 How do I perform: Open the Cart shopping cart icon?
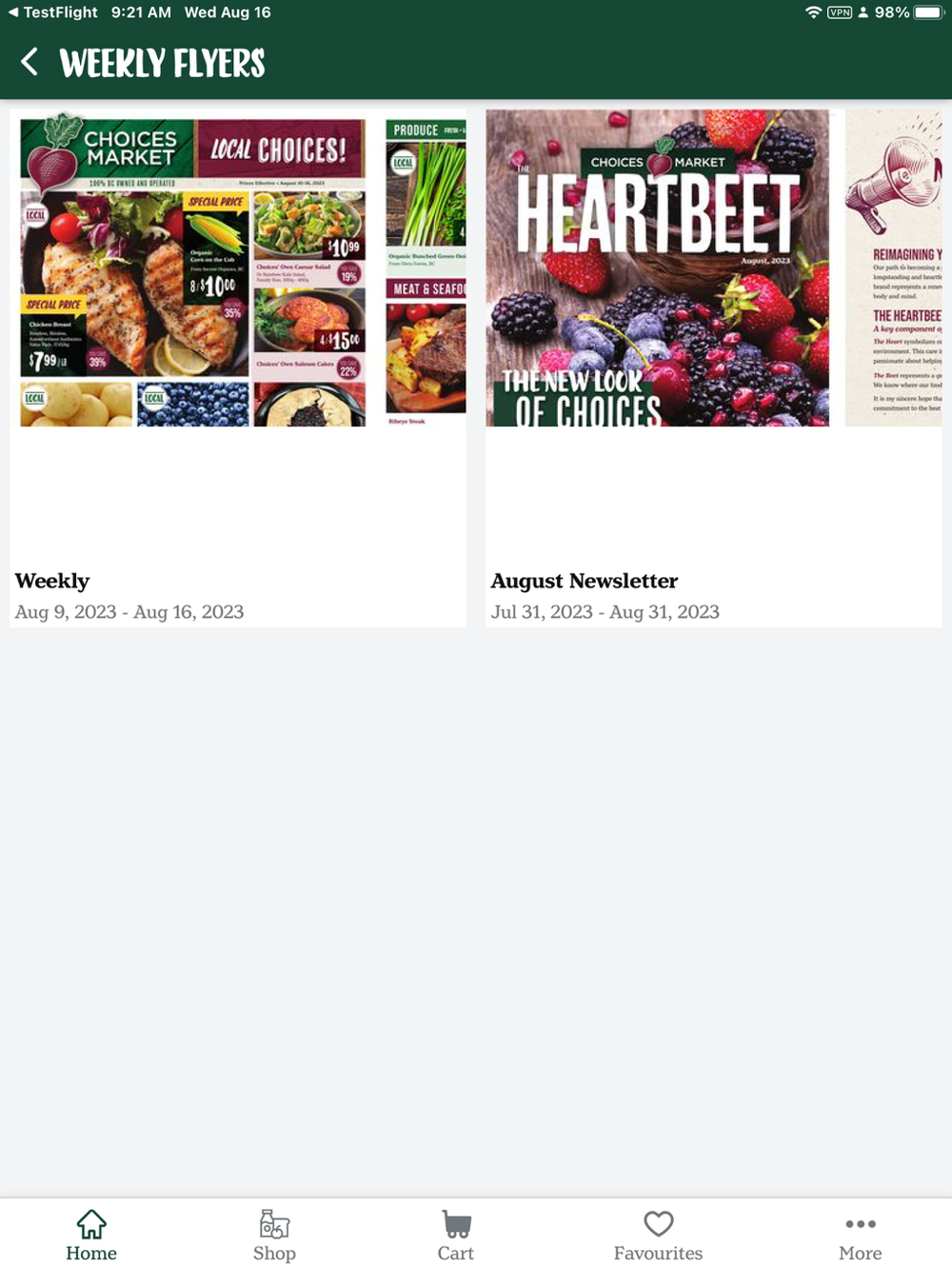456,1223
